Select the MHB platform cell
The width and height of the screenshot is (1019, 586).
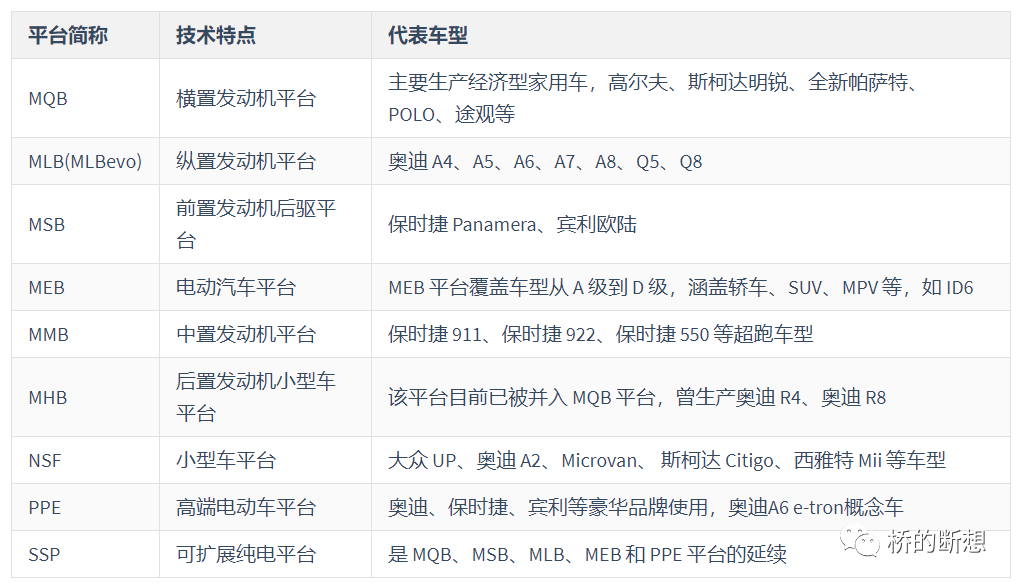(85, 397)
